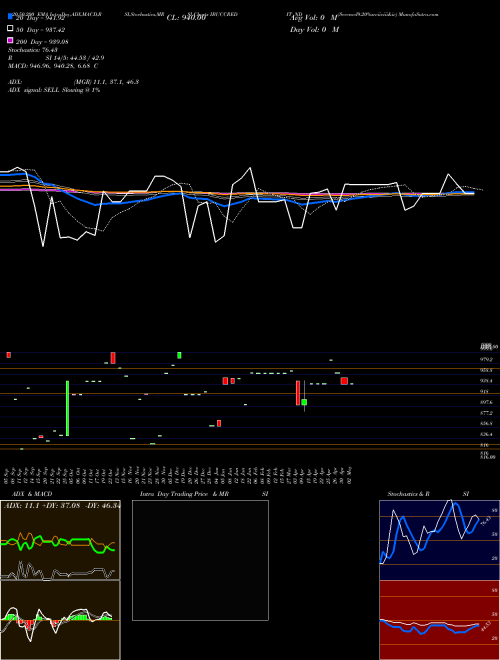Click the 877.2 price axis label

(x=486, y=413)
